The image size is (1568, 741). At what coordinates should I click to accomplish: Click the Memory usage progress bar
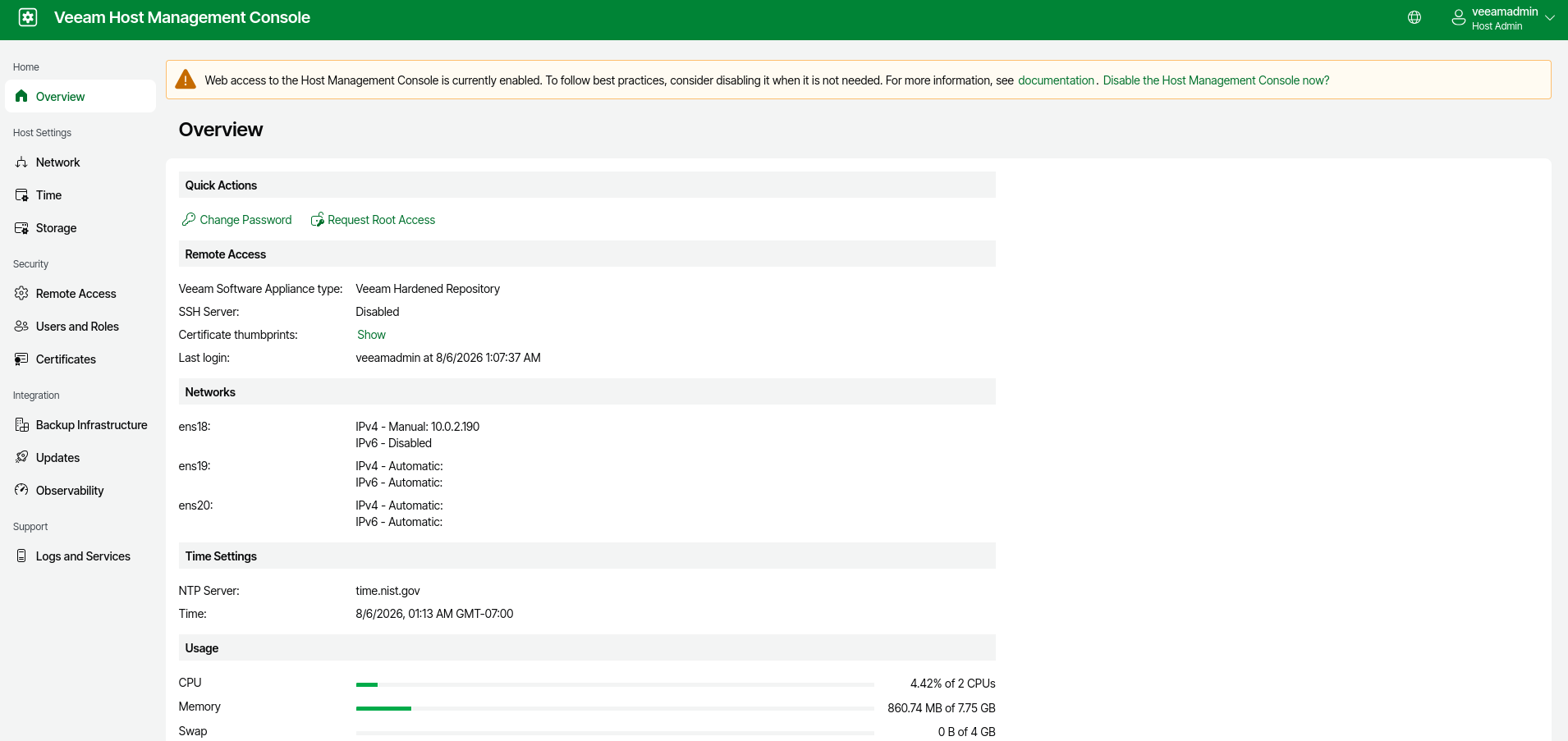pyautogui.click(x=615, y=708)
